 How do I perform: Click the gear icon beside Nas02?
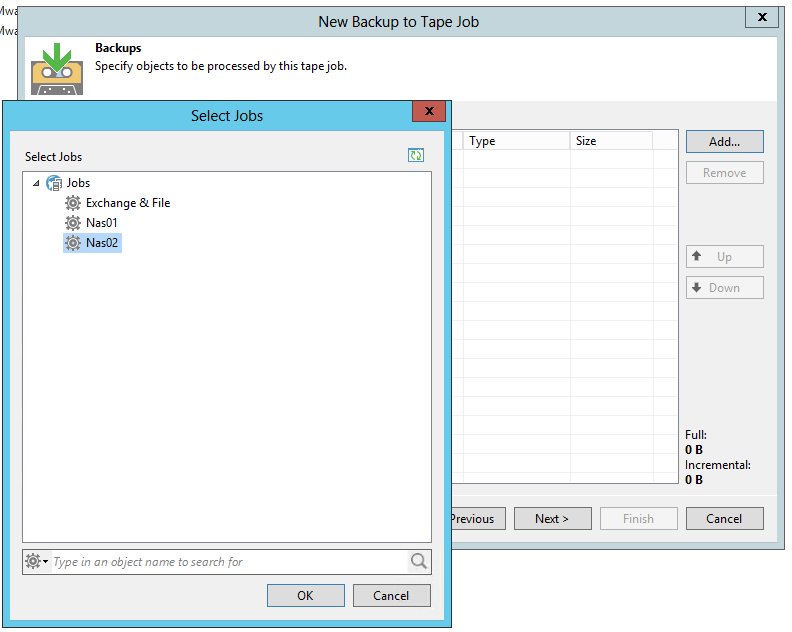[73, 243]
